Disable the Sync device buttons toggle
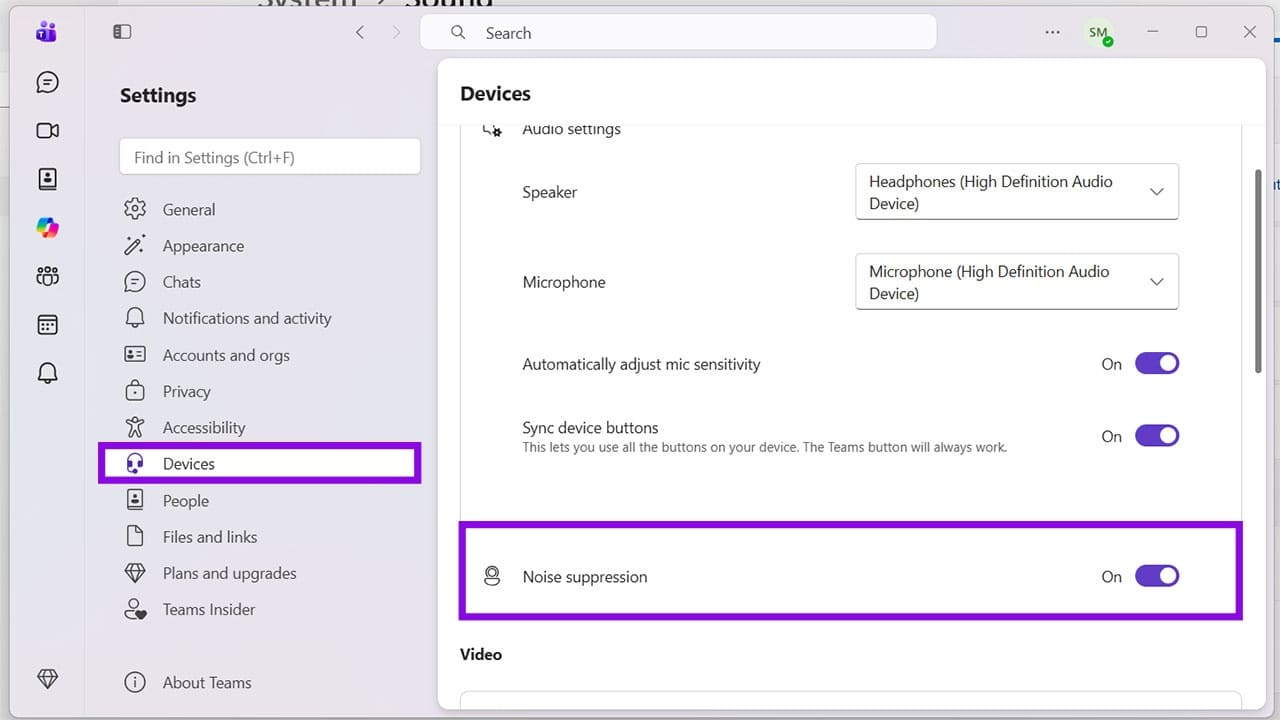Screen dimensions: 1280x720 1157,436
